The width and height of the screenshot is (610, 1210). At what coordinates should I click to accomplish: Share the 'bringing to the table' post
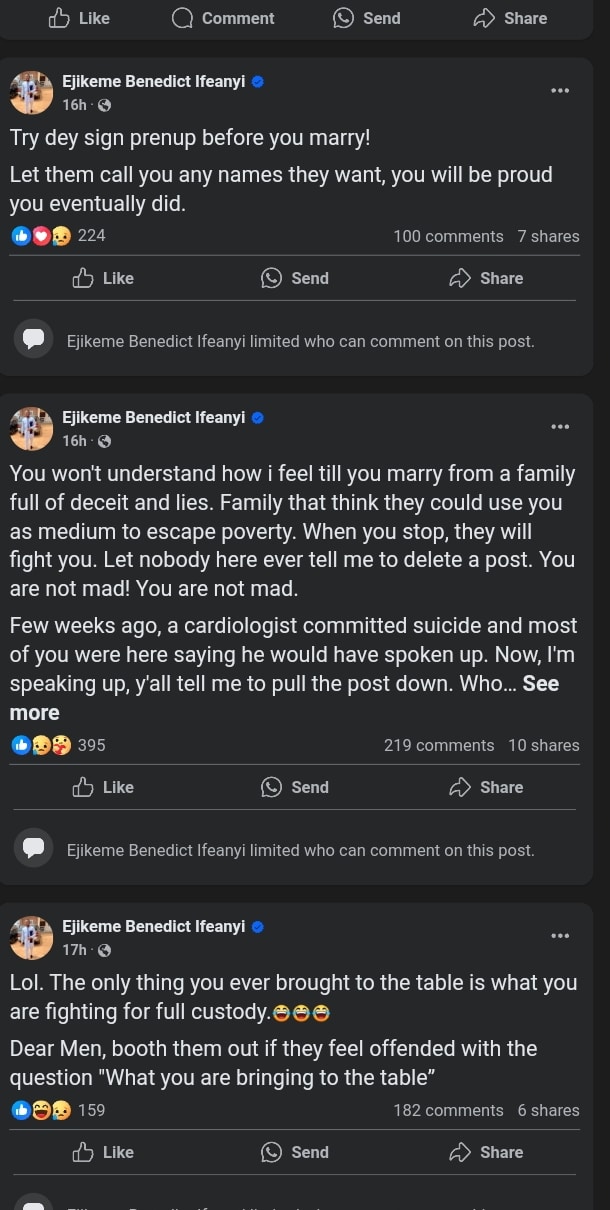486,1152
